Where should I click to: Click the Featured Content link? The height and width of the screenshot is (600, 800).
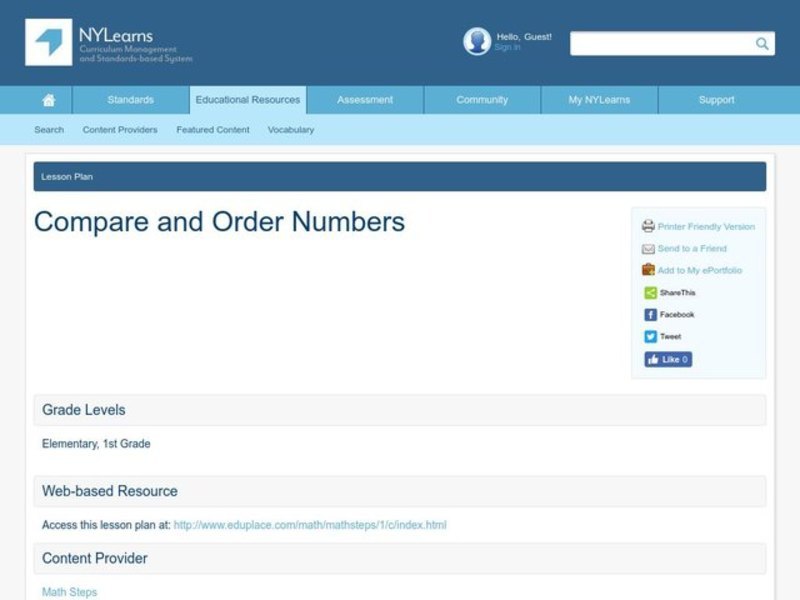click(212, 129)
